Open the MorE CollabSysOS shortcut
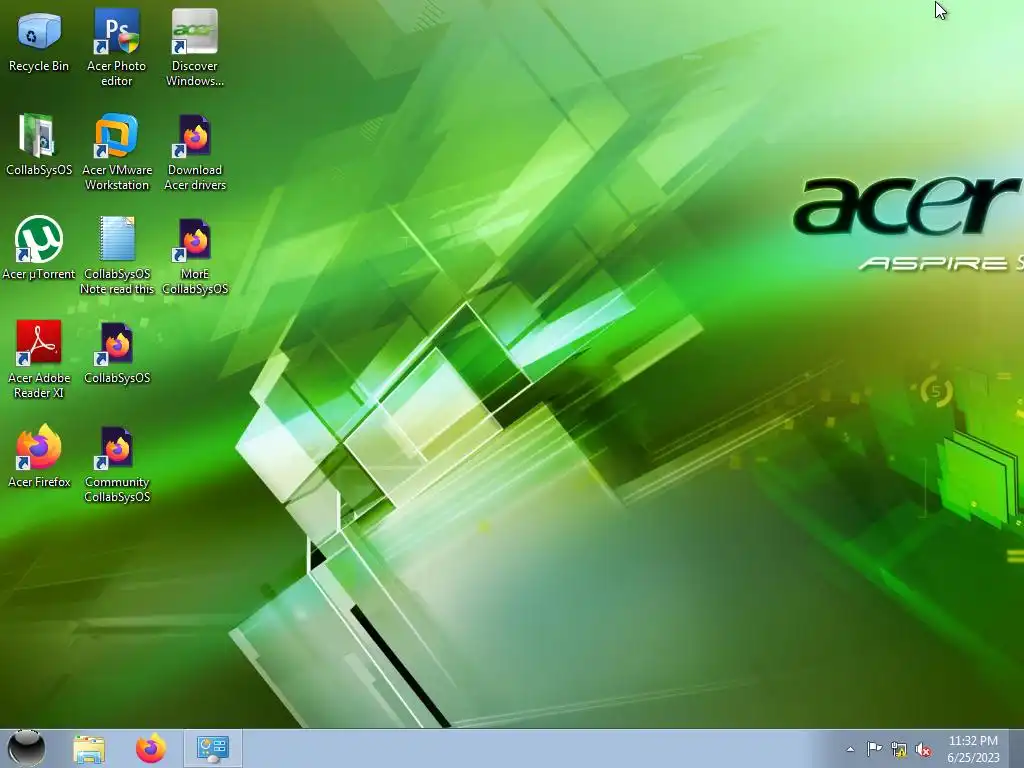This screenshot has width=1024, height=768. click(x=195, y=255)
